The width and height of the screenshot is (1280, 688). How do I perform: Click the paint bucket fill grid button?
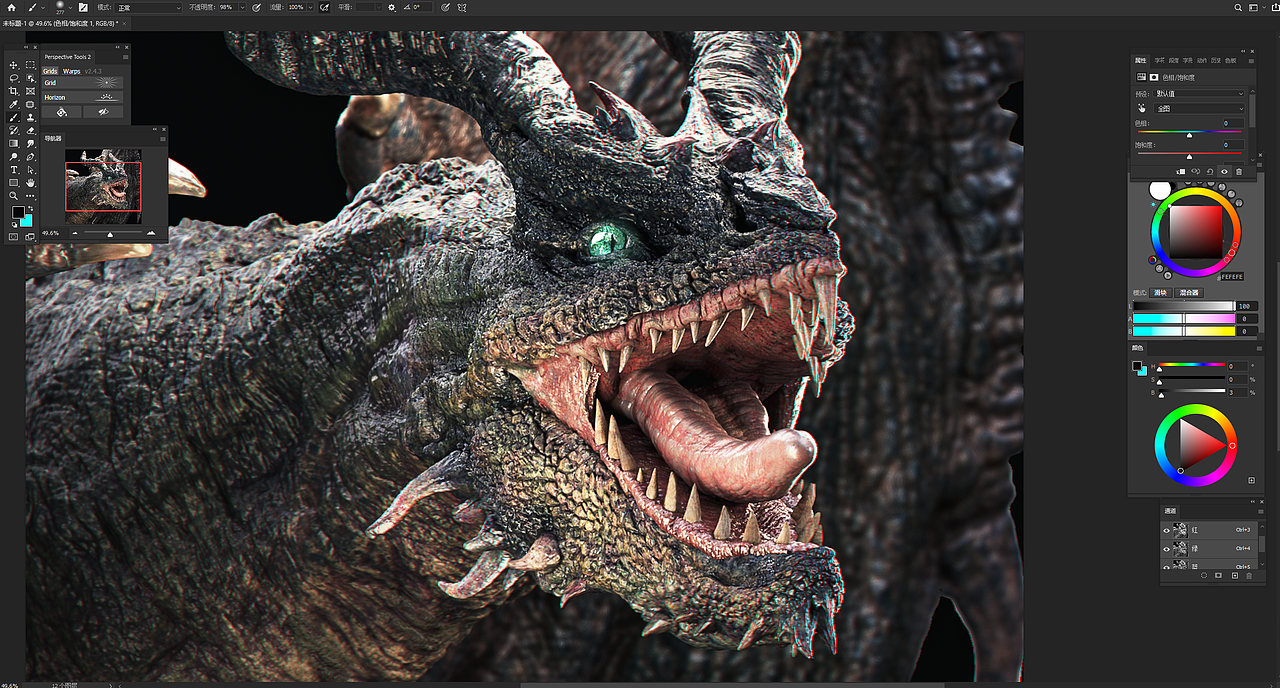62,112
